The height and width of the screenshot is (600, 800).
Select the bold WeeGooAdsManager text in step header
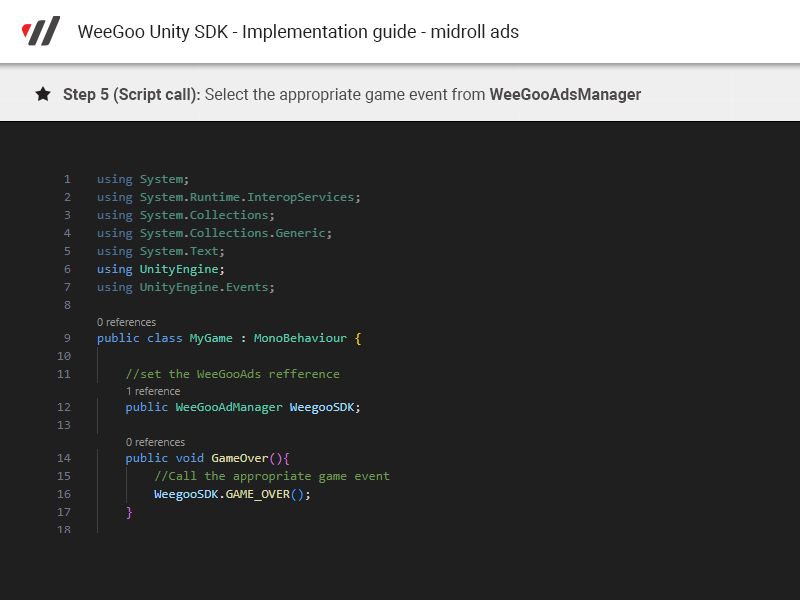point(565,94)
